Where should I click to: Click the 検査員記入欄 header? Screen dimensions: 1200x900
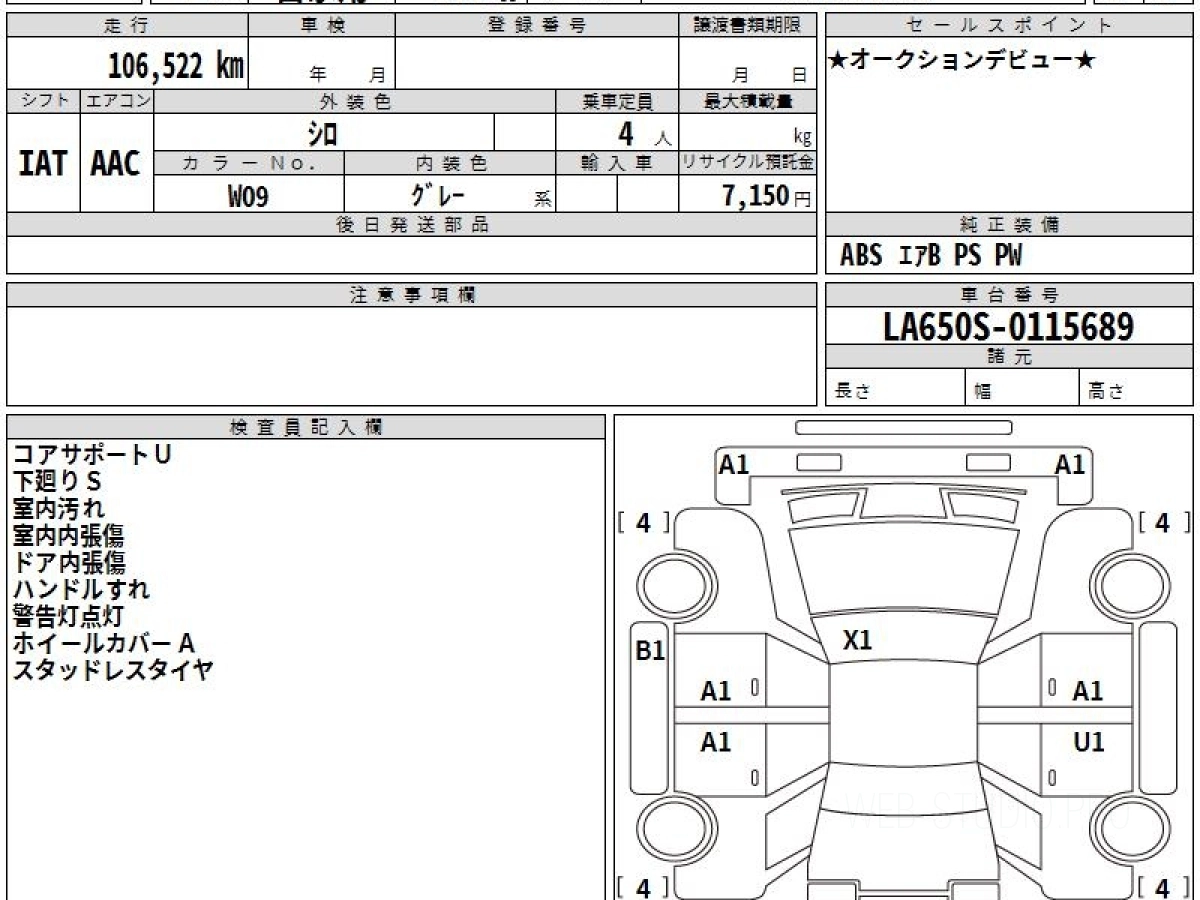(x=306, y=427)
